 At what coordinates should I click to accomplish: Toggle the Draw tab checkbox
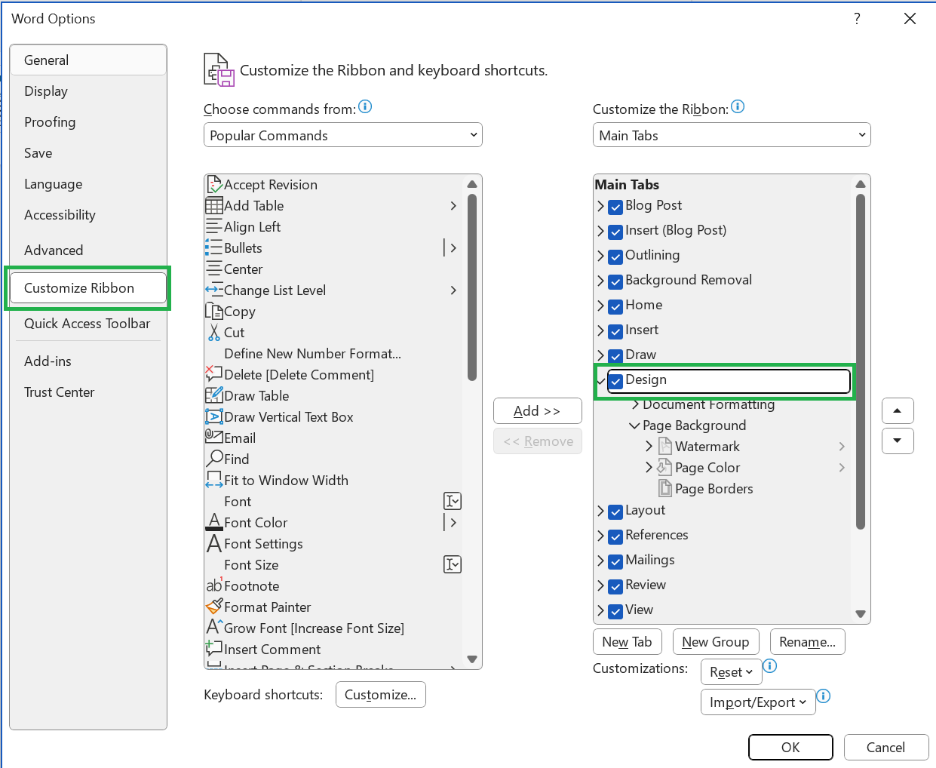(615, 356)
